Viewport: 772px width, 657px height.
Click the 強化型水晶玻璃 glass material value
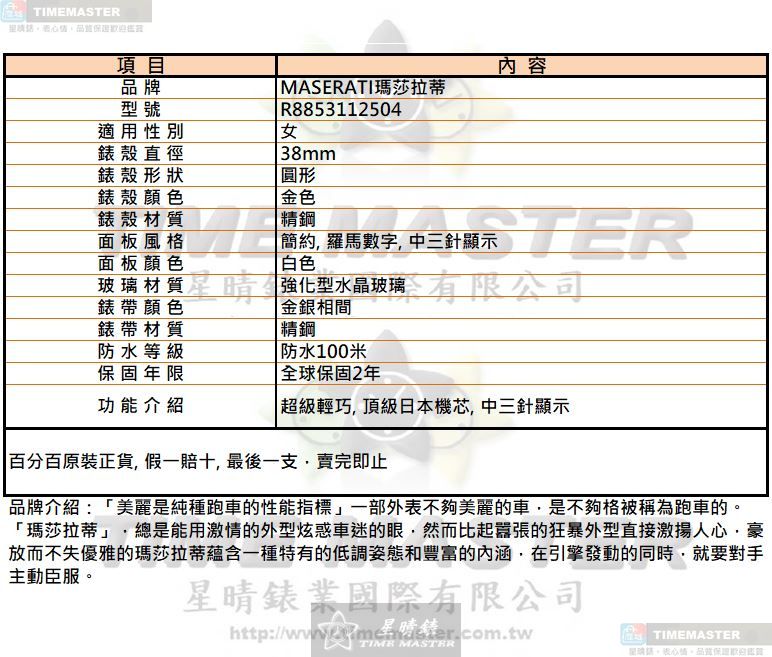pos(343,286)
